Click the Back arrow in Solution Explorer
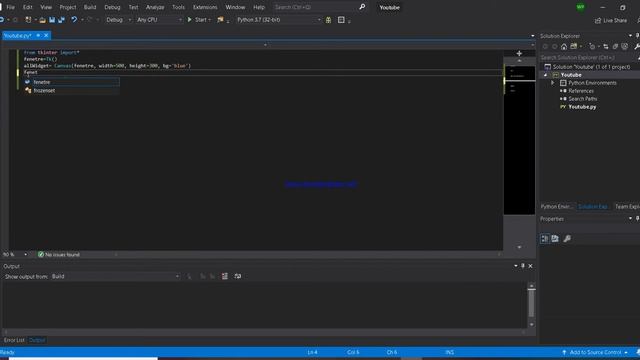The height and width of the screenshot is (360, 640). (x=545, y=47)
